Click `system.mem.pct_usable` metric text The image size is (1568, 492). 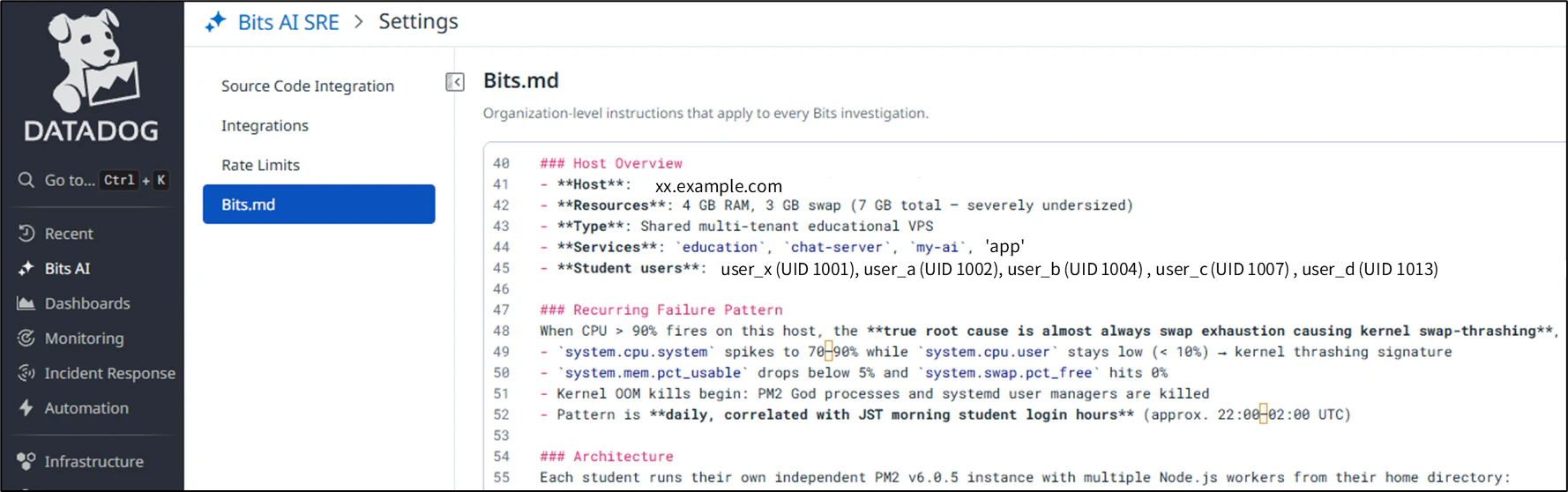653,373
